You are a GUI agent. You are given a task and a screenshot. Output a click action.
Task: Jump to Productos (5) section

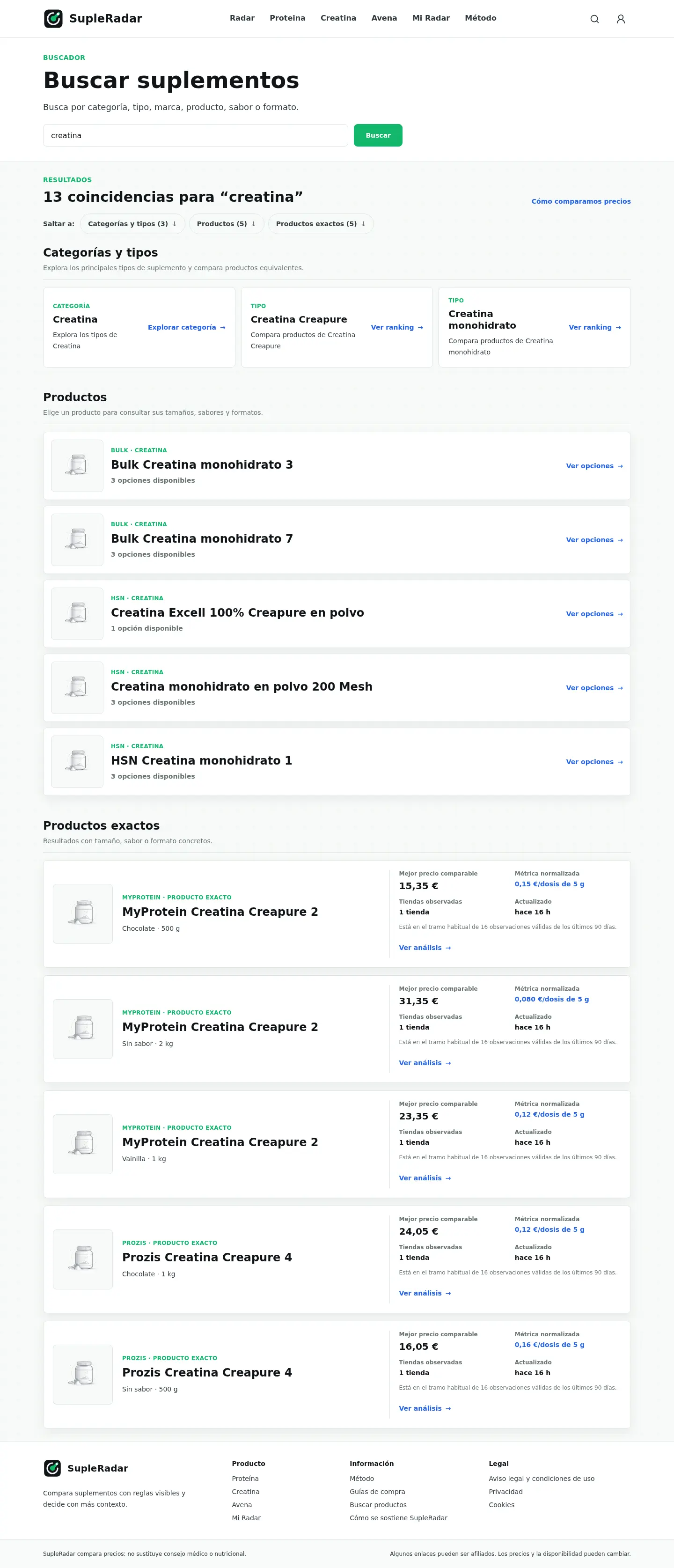click(226, 224)
